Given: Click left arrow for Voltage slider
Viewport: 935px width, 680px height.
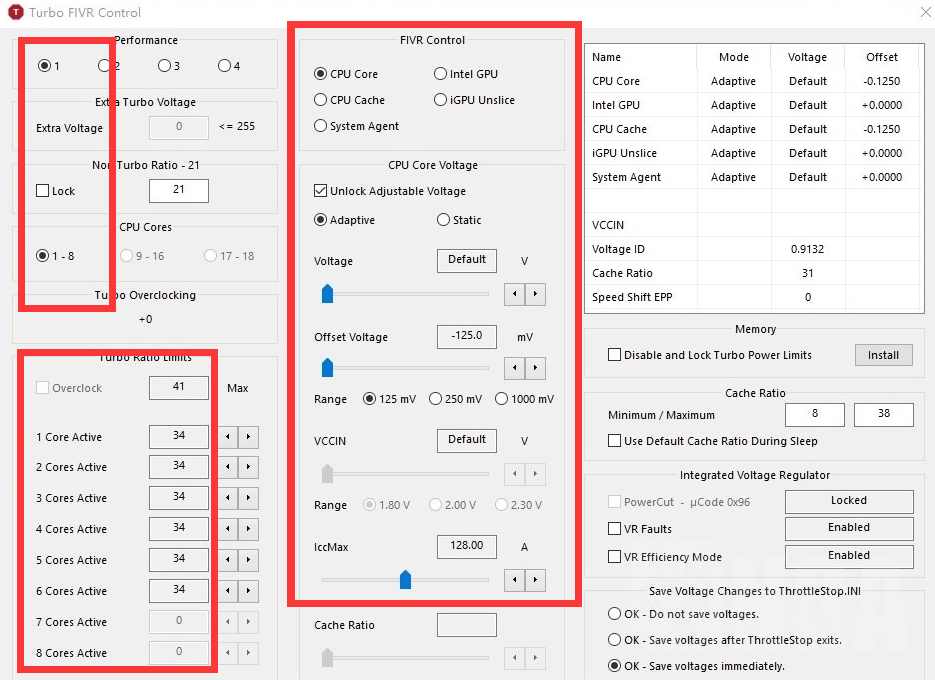Looking at the screenshot, I should pyautogui.click(x=514, y=294).
